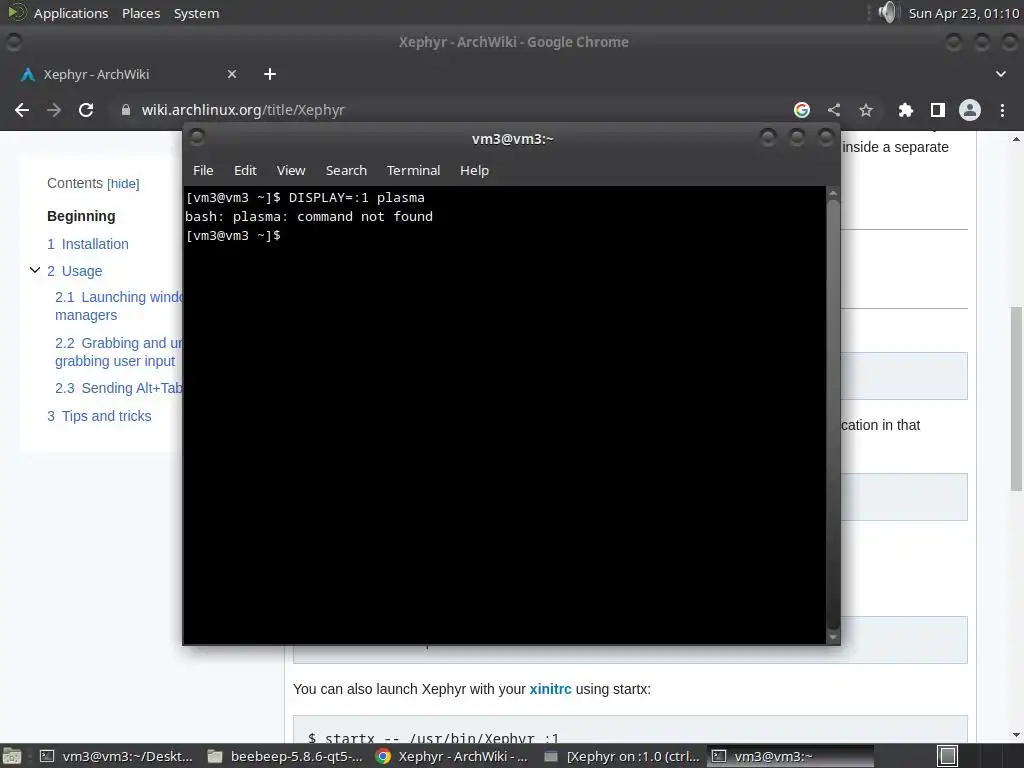Open the System menu
This screenshot has width=1024, height=768.
(197, 13)
